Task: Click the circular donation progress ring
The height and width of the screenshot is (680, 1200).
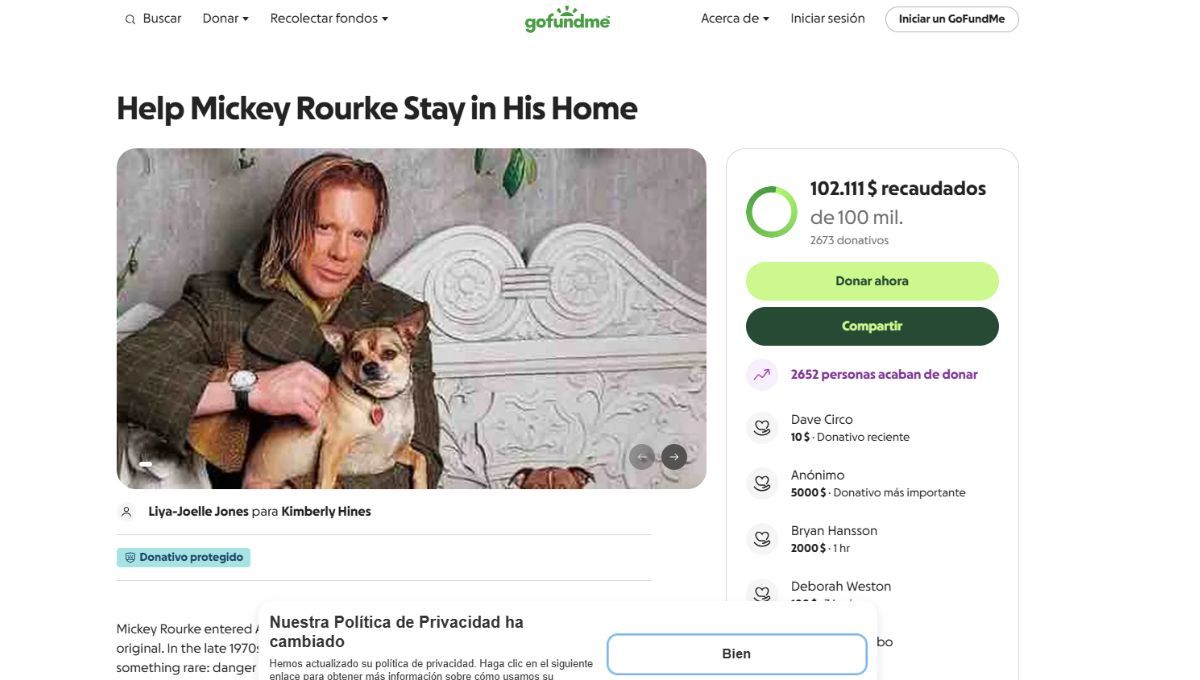Action: (771, 211)
